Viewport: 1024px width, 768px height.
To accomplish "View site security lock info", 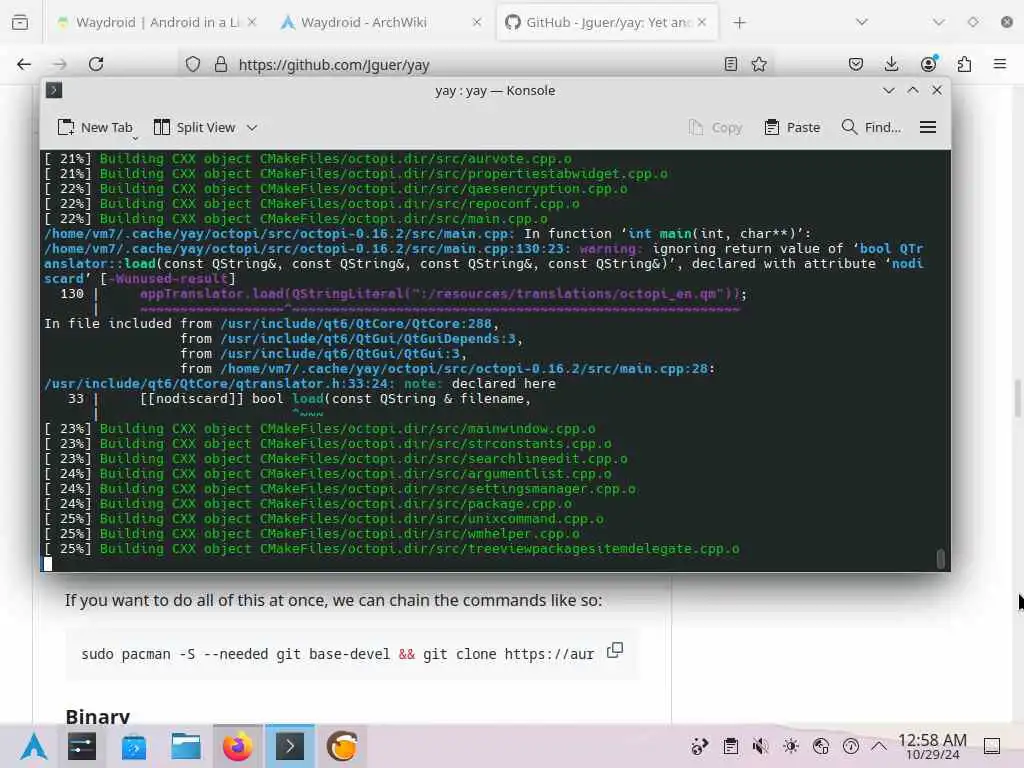I will tap(221, 64).
